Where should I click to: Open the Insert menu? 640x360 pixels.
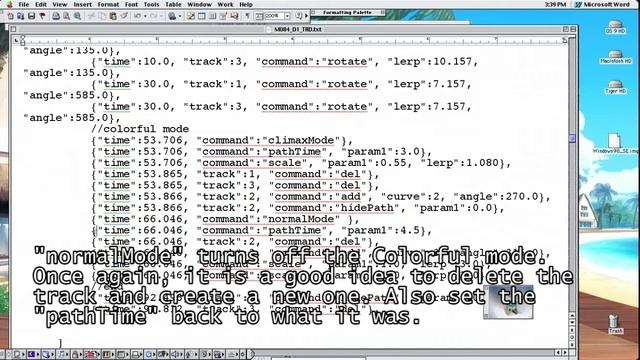82,4
